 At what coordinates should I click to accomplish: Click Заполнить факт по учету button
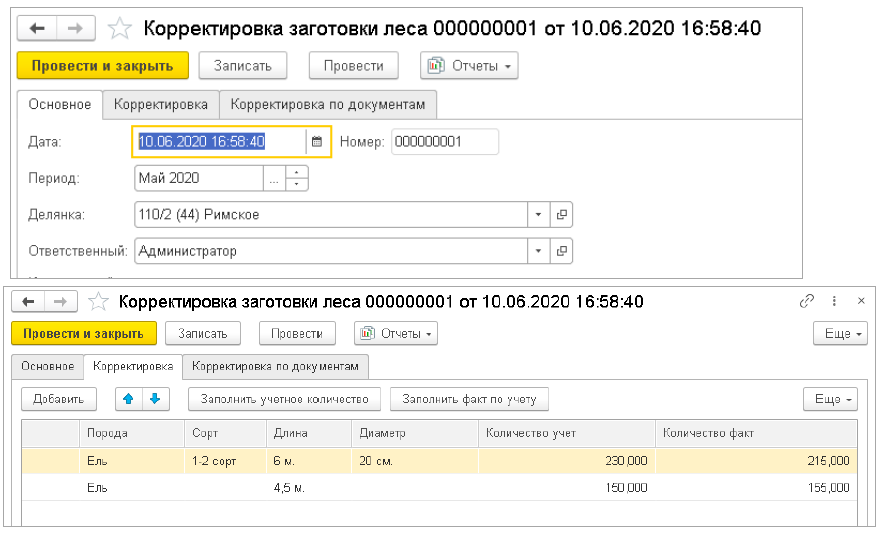point(469,399)
